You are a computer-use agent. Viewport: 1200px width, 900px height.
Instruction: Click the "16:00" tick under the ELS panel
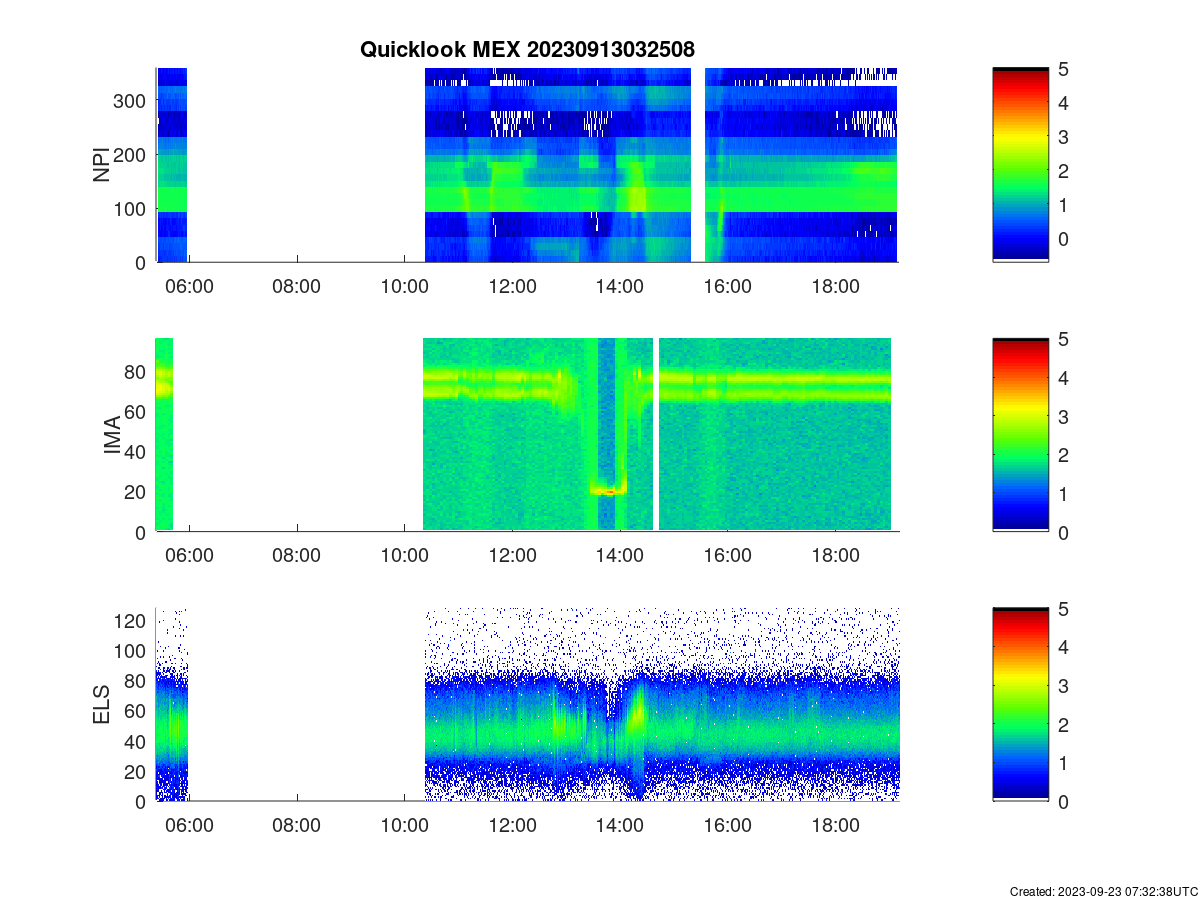[728, 825]
